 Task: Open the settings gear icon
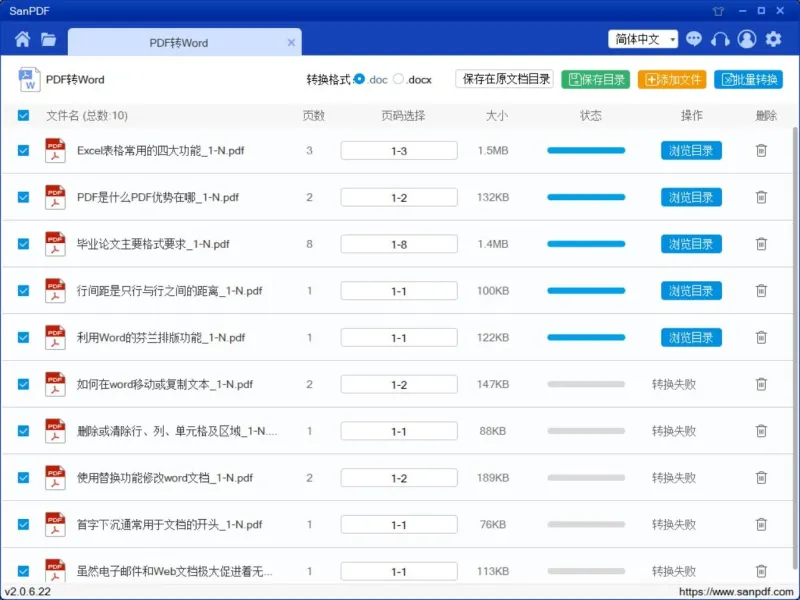point(773,39)
